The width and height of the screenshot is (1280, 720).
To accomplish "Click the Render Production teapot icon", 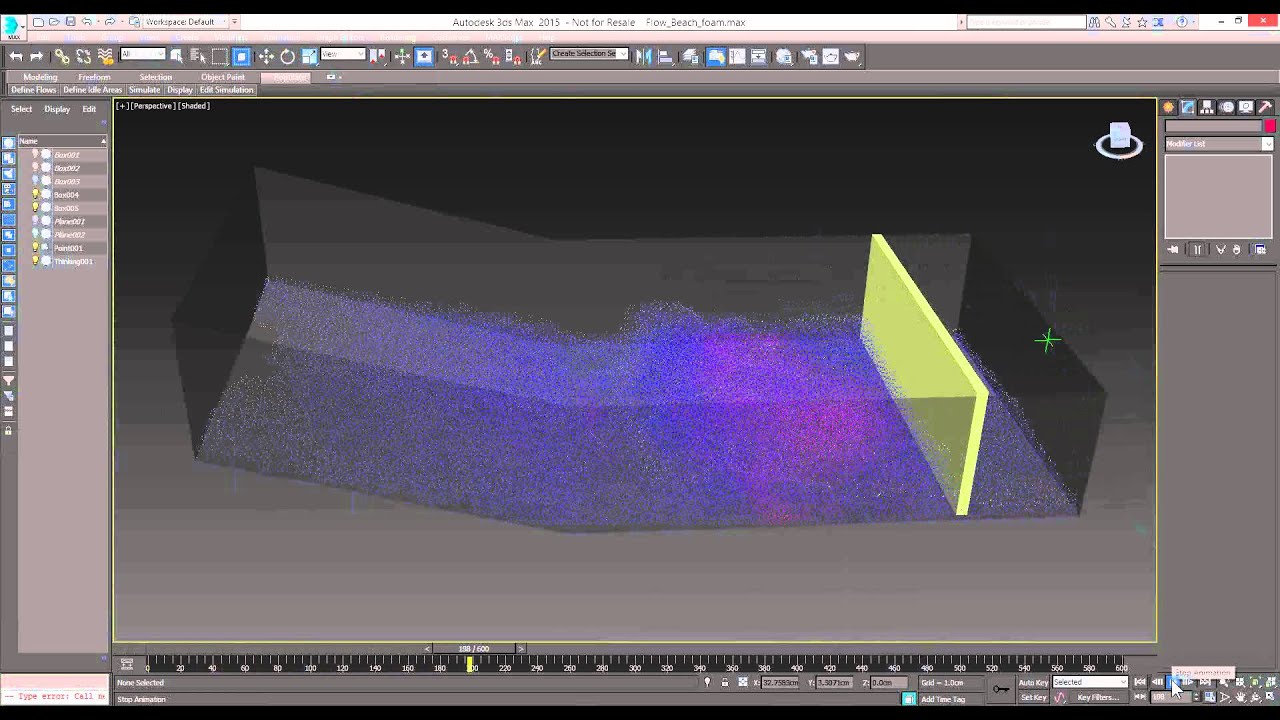I will [x=852, y=57].
